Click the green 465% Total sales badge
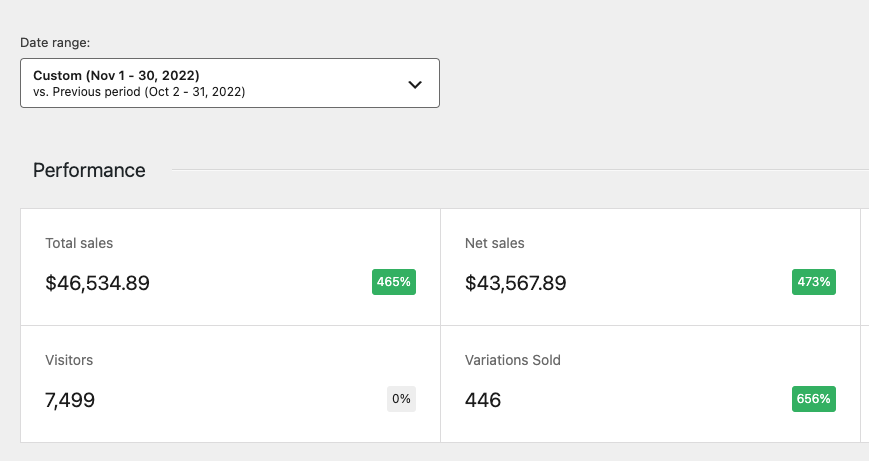869x461 pixels. (393, 282)
